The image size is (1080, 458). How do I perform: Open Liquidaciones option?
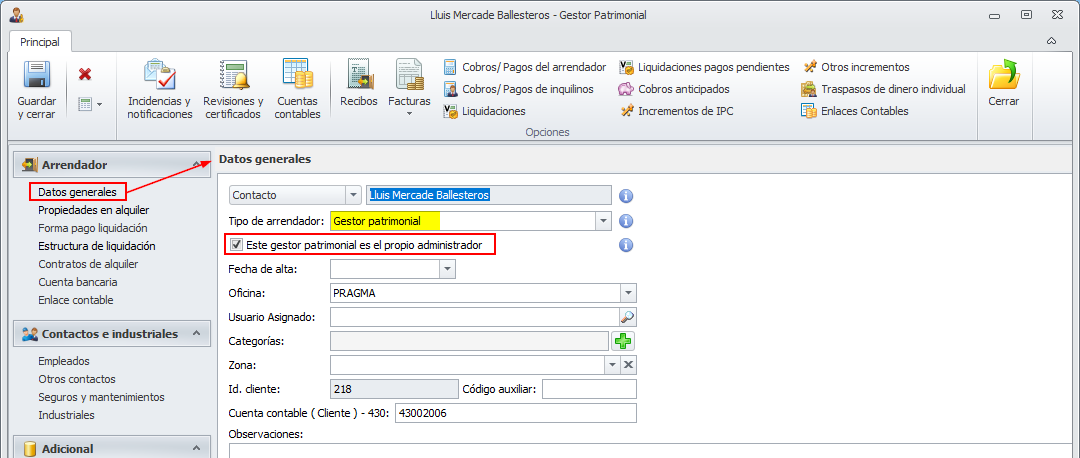tap(485, 111)
